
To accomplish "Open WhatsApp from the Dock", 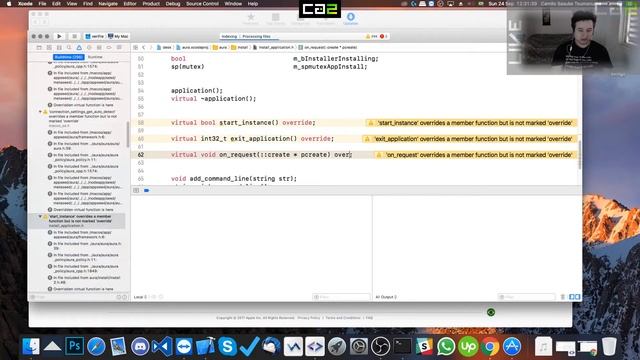I will pos(446,346).
